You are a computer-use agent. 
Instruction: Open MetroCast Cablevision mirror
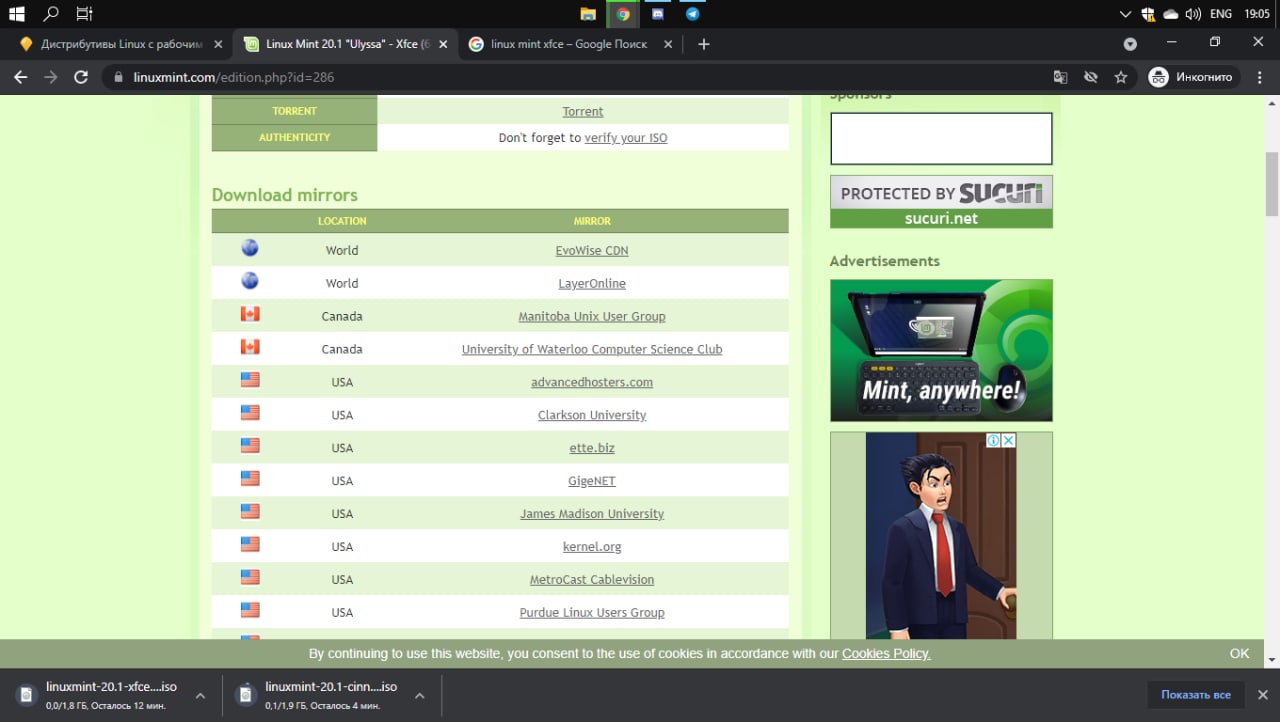tap(592, 580)
